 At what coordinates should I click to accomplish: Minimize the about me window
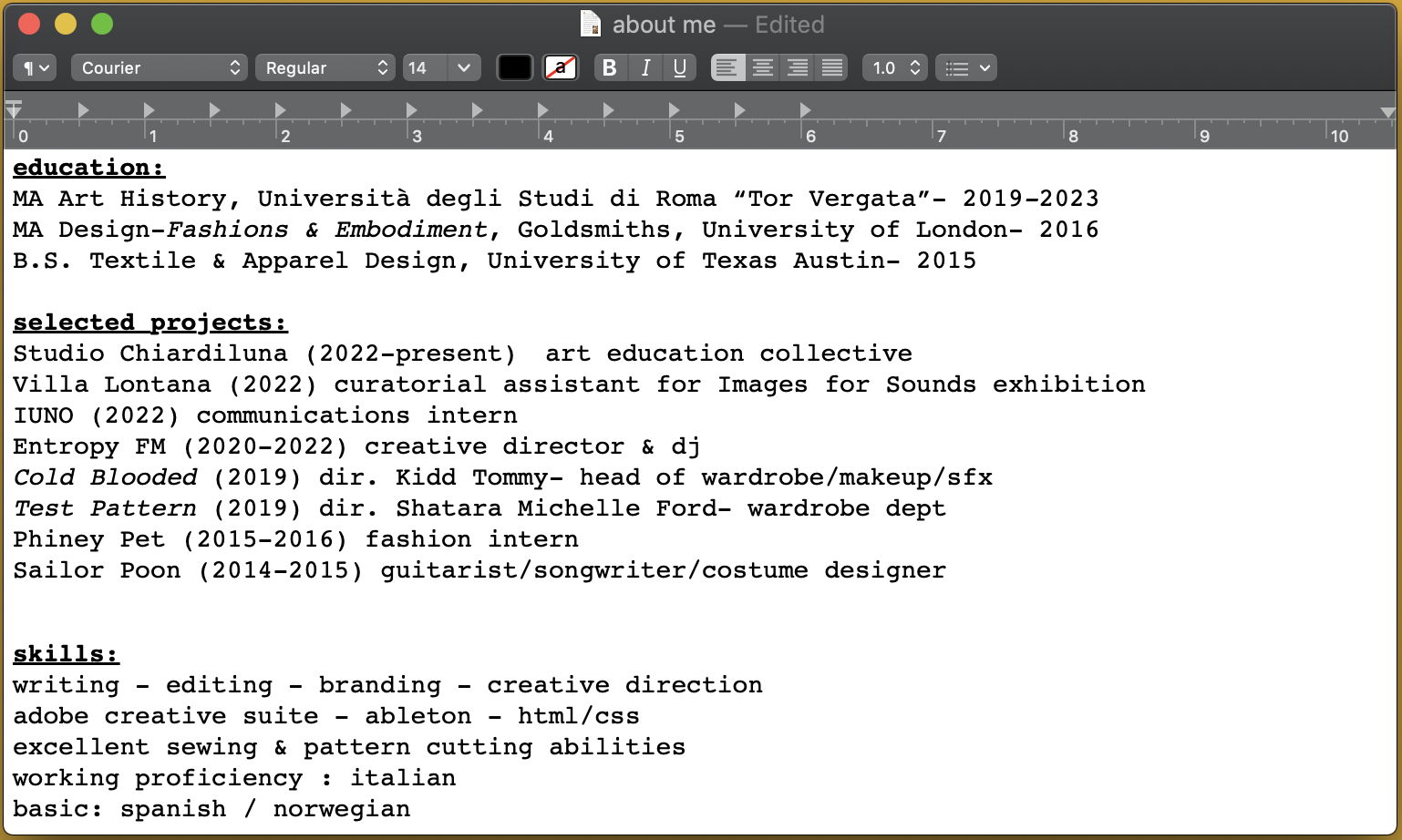[x=66, y=24]
